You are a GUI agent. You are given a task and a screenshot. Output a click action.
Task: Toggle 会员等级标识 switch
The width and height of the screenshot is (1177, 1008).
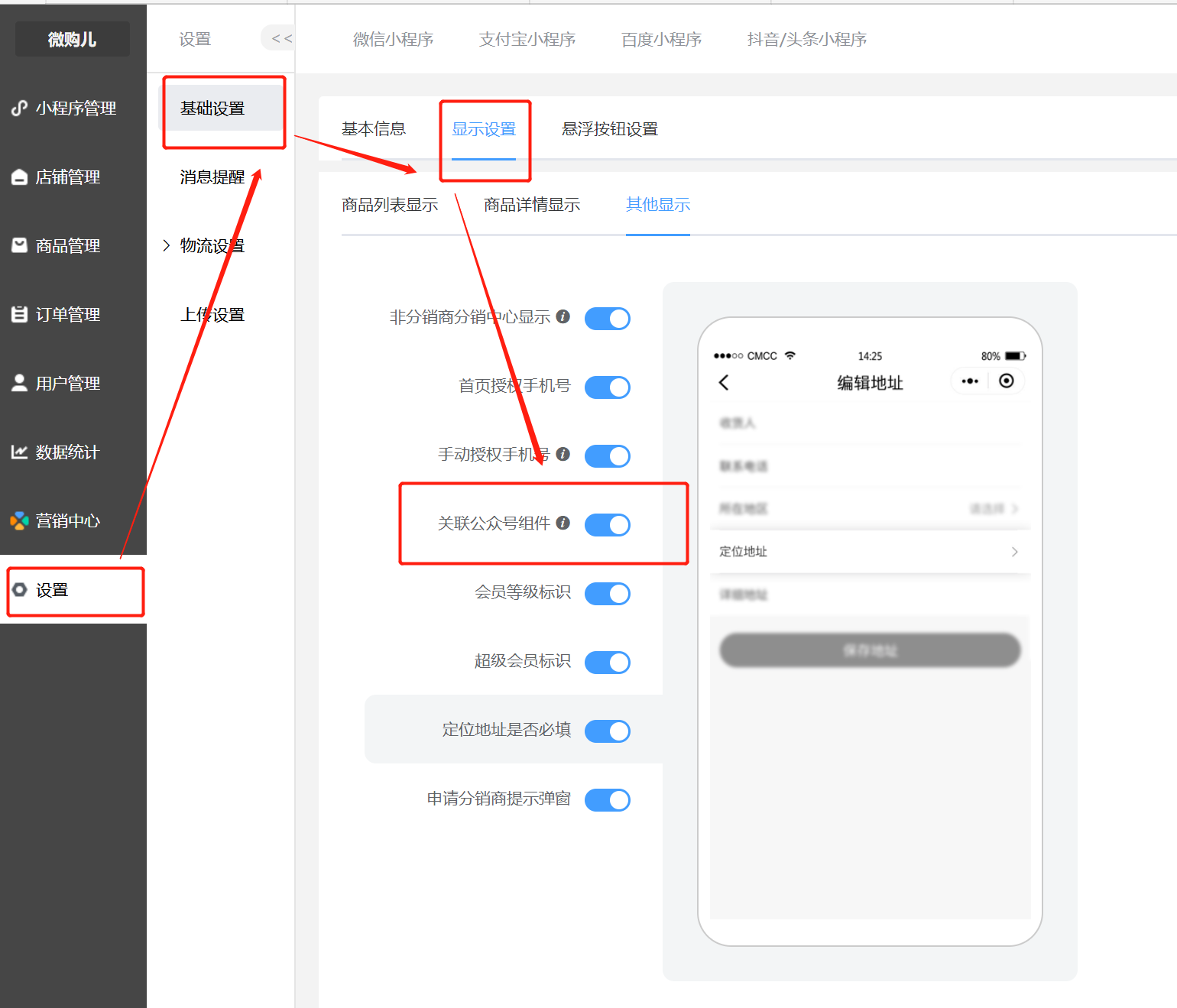click(x=608, y=594)
